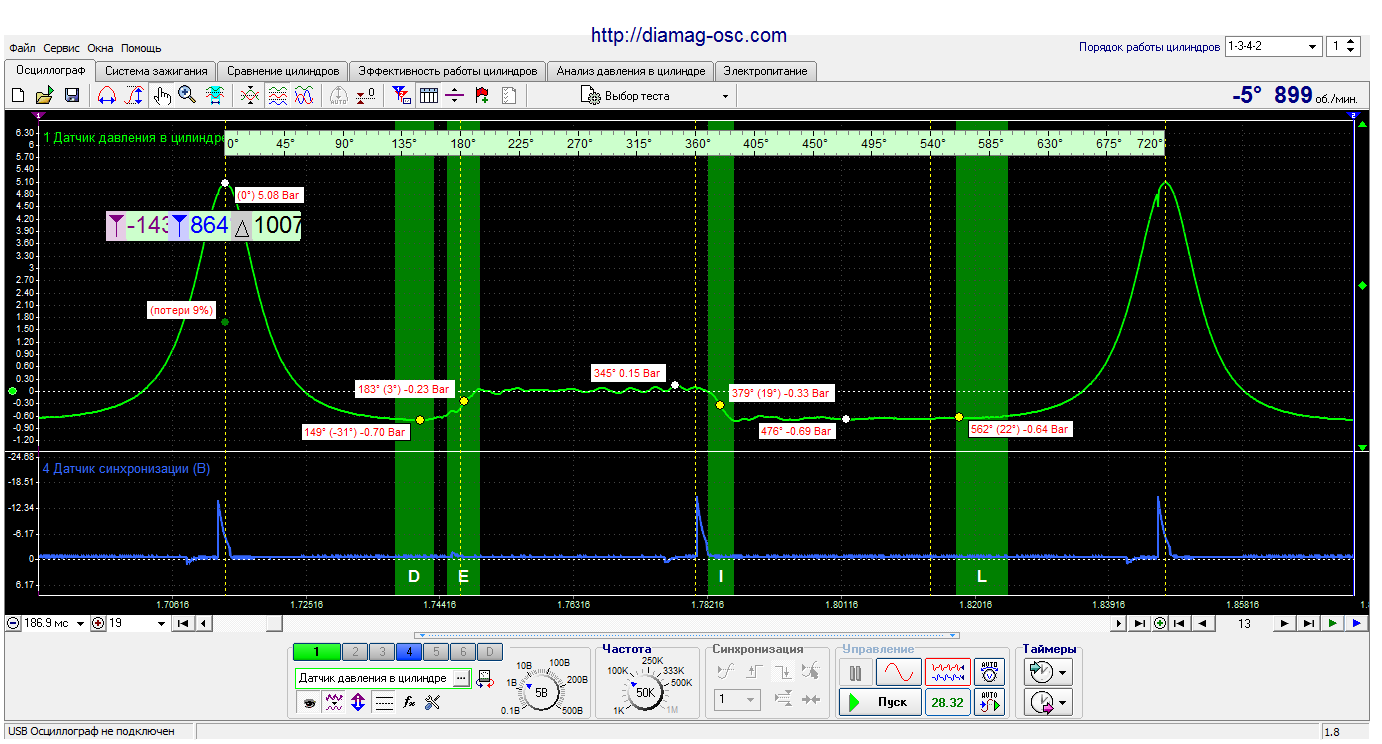Click the checklist page toolbar icon
This screenshot has height=744, width=1382.
[508, 96]
